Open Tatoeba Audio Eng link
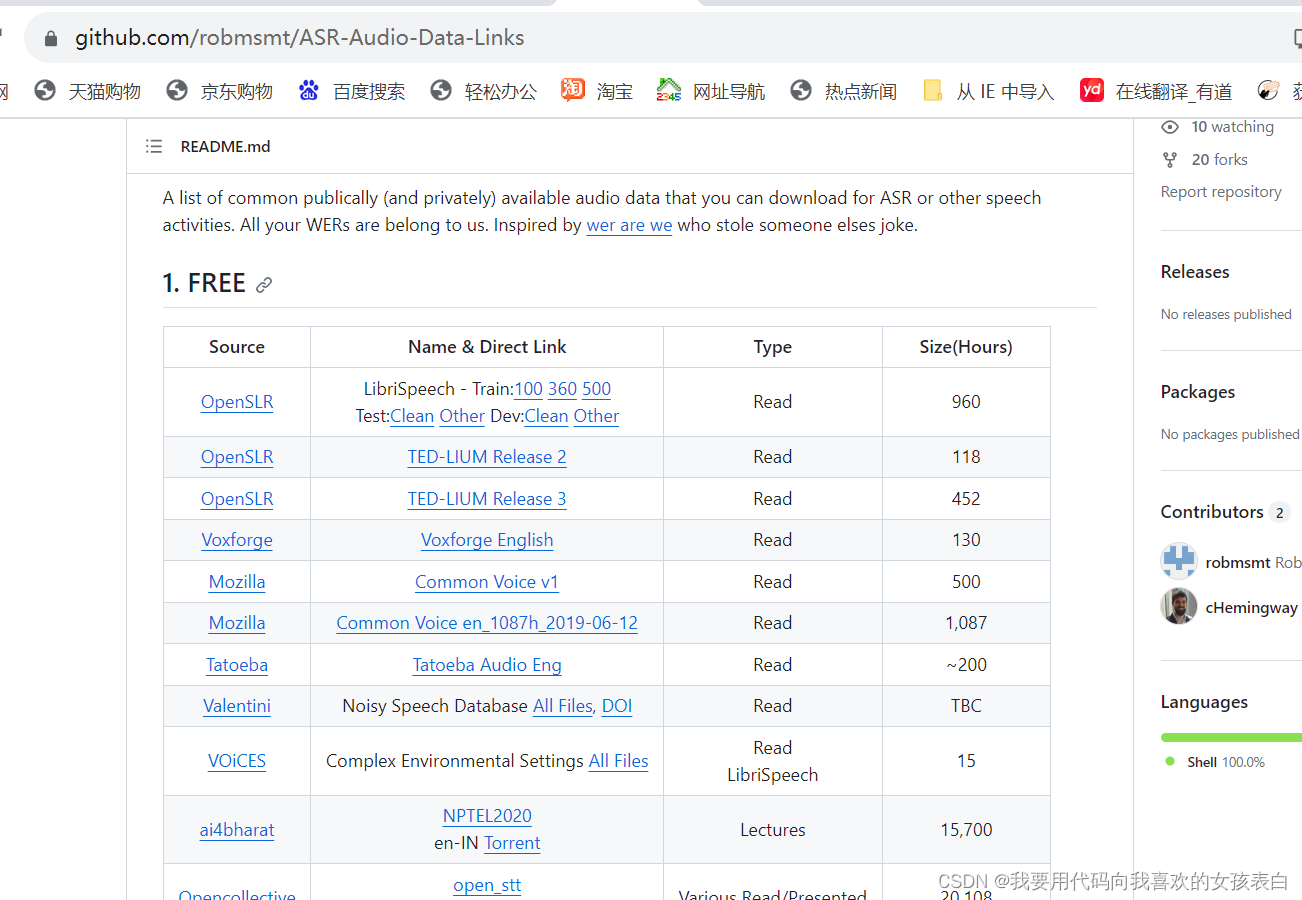Viewport: 1302px width, 900px height. click(x=487, y=665)
